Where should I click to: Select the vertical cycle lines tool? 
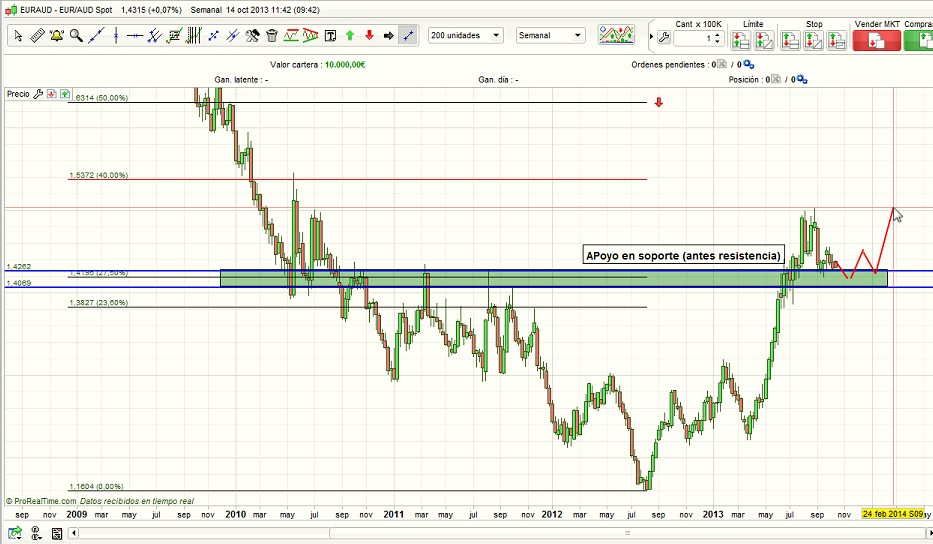click(194, 36)
